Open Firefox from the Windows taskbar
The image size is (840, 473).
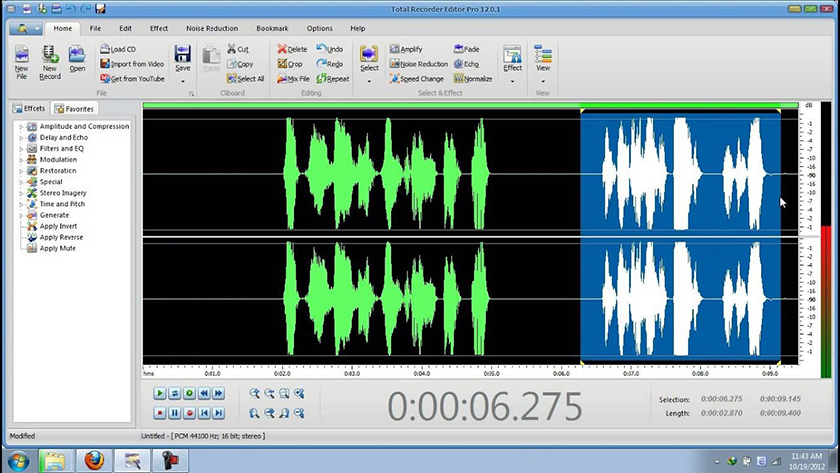pyautogui.click(x=94, y=461)
